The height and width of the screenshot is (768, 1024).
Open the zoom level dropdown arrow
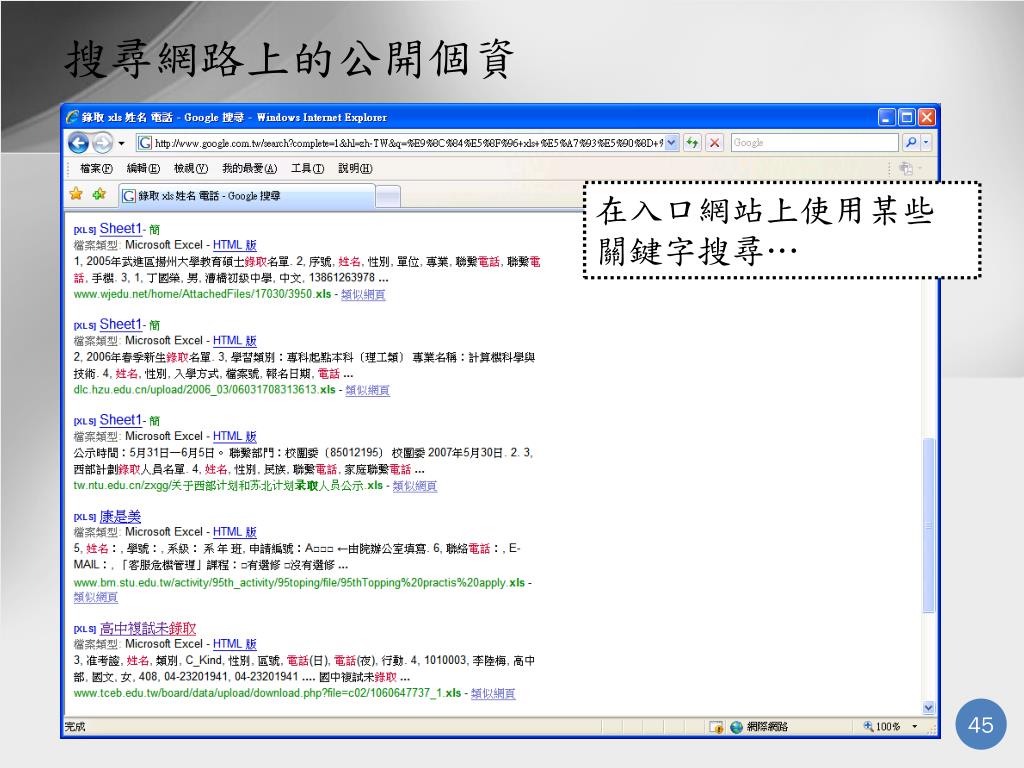[x=914, y=726]
